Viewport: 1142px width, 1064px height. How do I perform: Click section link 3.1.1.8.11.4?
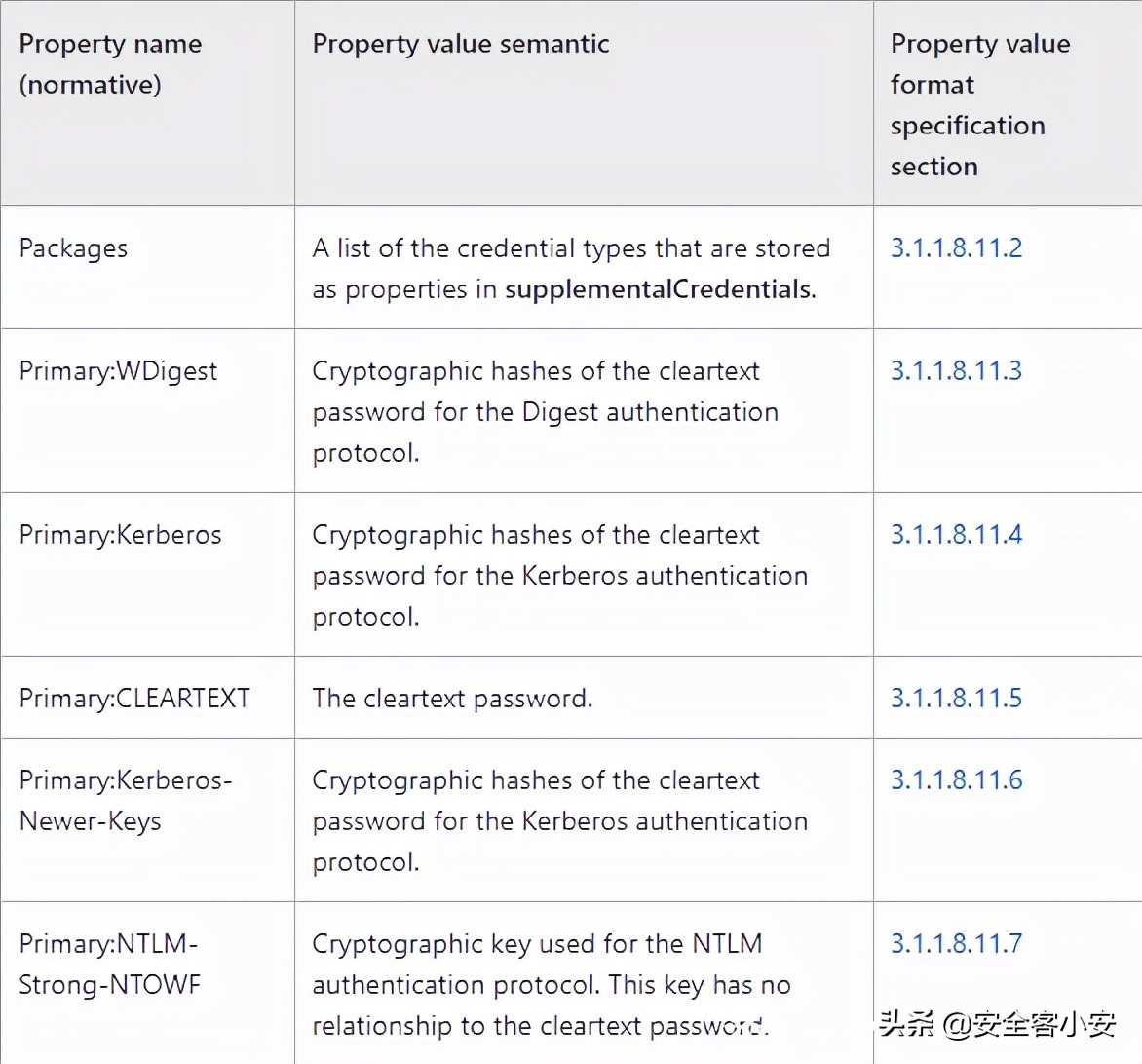point(956,535)
